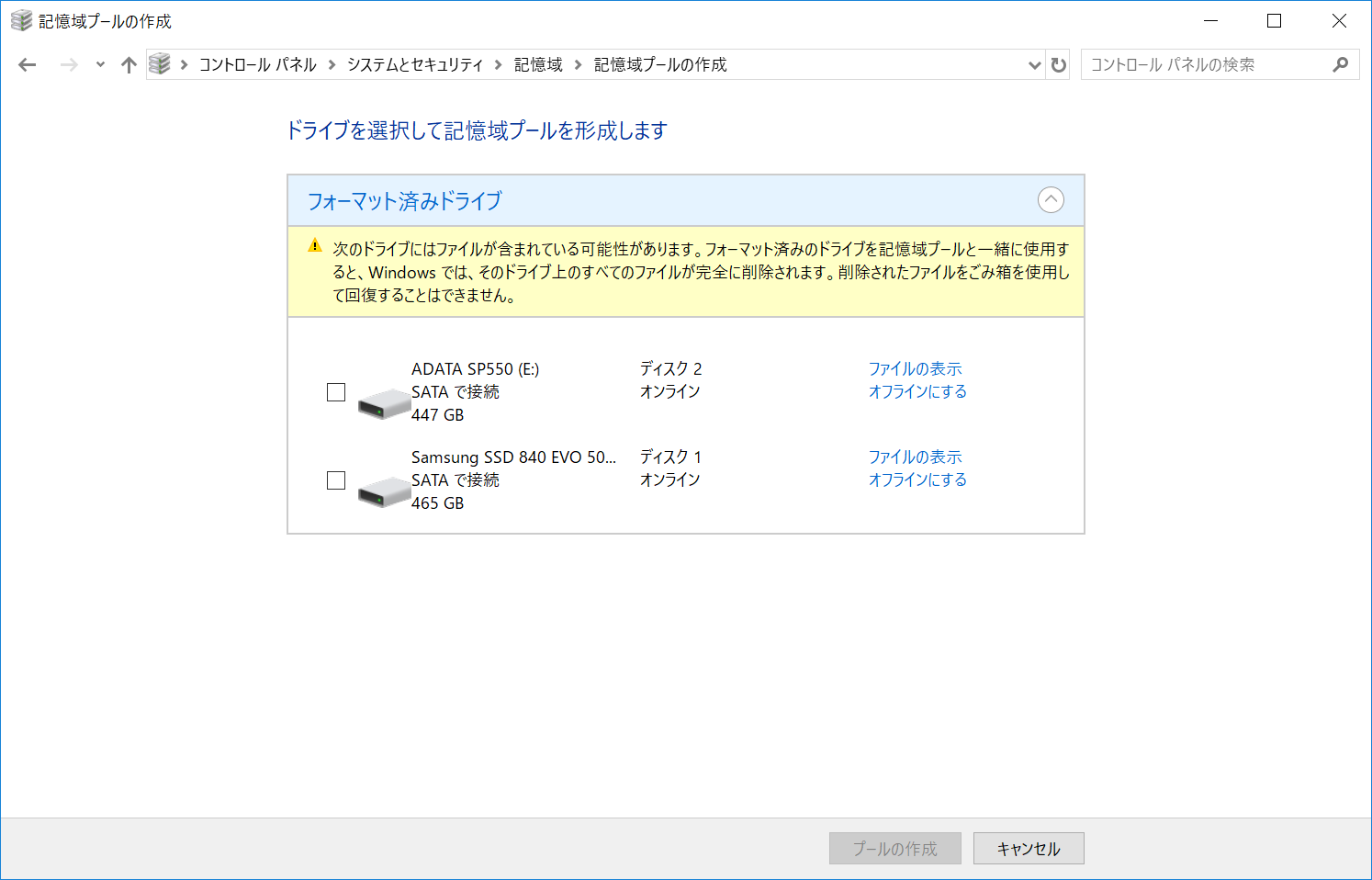Click the back navigation arrow
Screen dimensions: 1372x880
coord(27,64)
